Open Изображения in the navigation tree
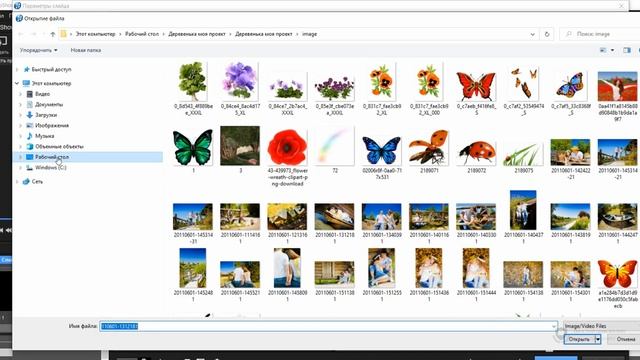640x360 pixels. coord(52,126)
